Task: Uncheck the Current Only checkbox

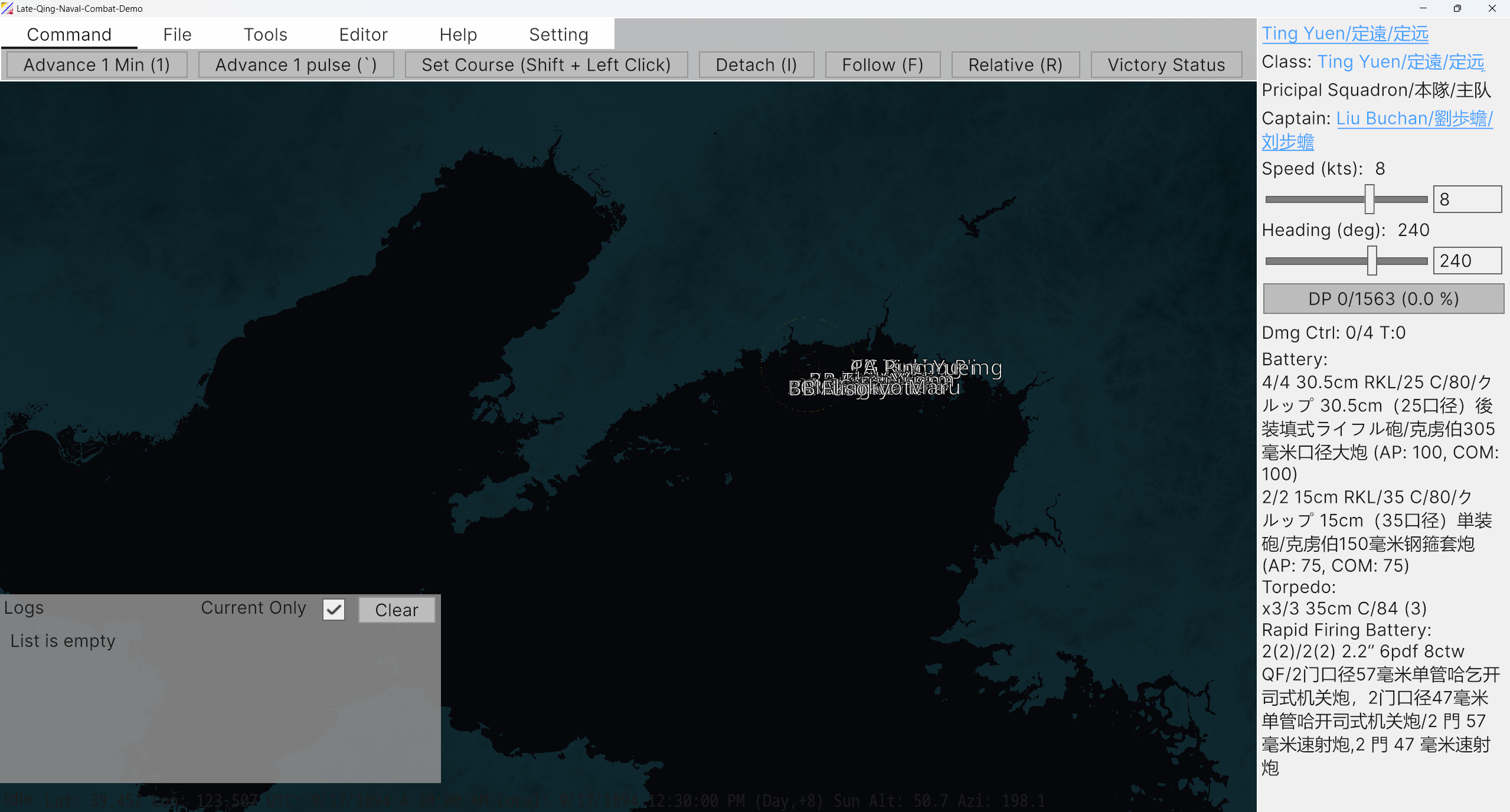Action: click(334, 610)
